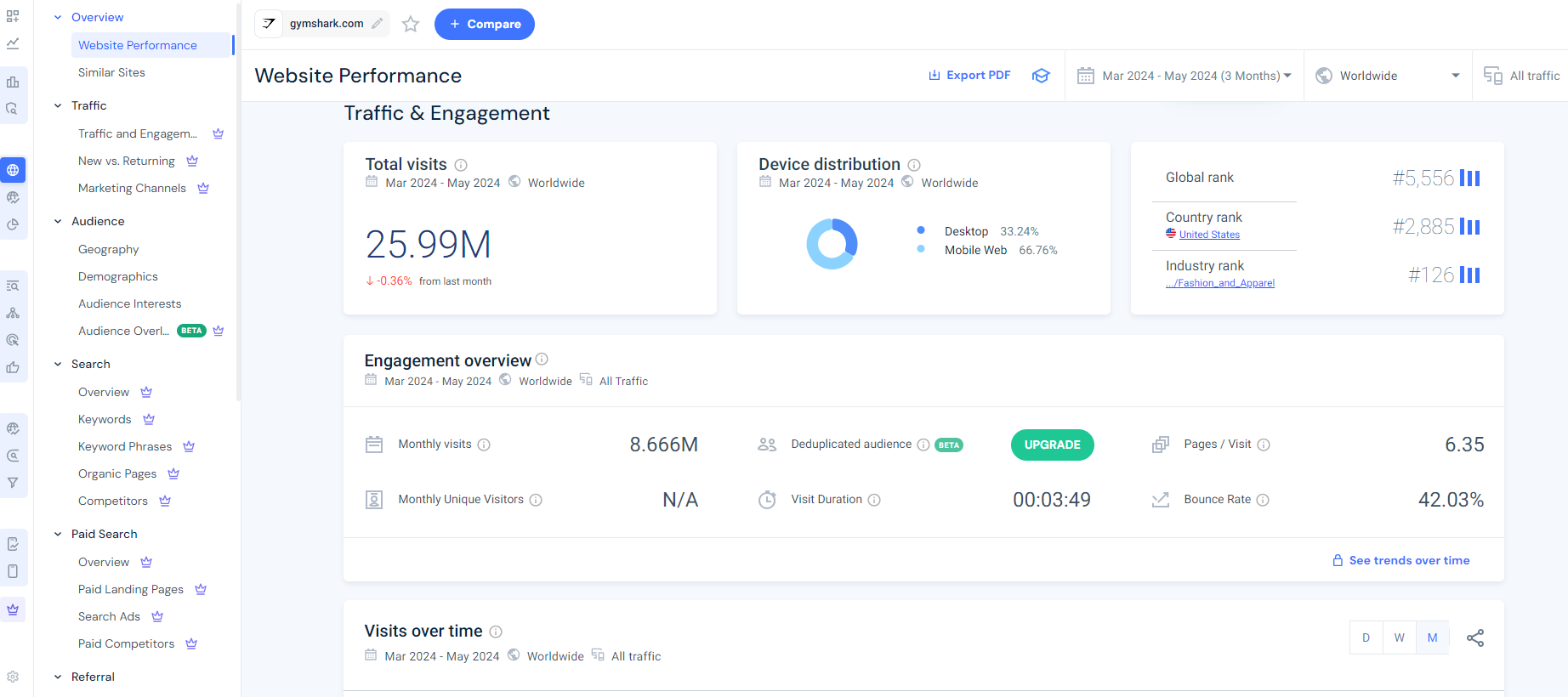
Task: Open the graduation cap learning icon
Action: pyautogui.click(x=1041, y=76)
